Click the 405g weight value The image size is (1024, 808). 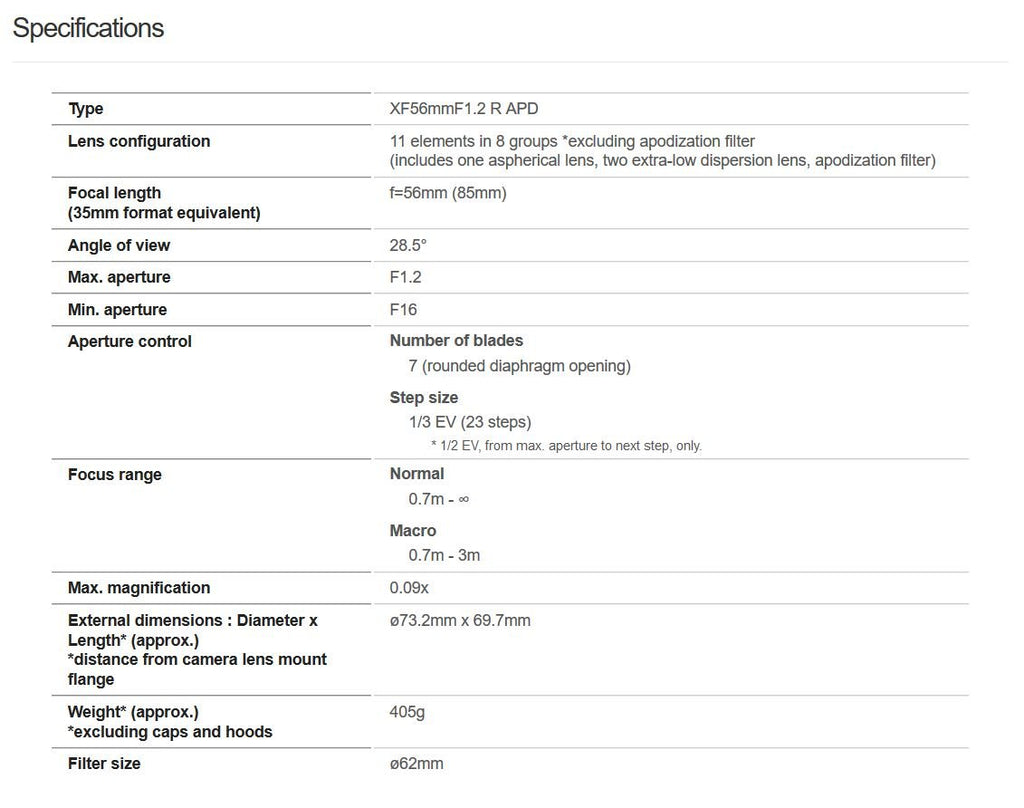click(407, 712)
